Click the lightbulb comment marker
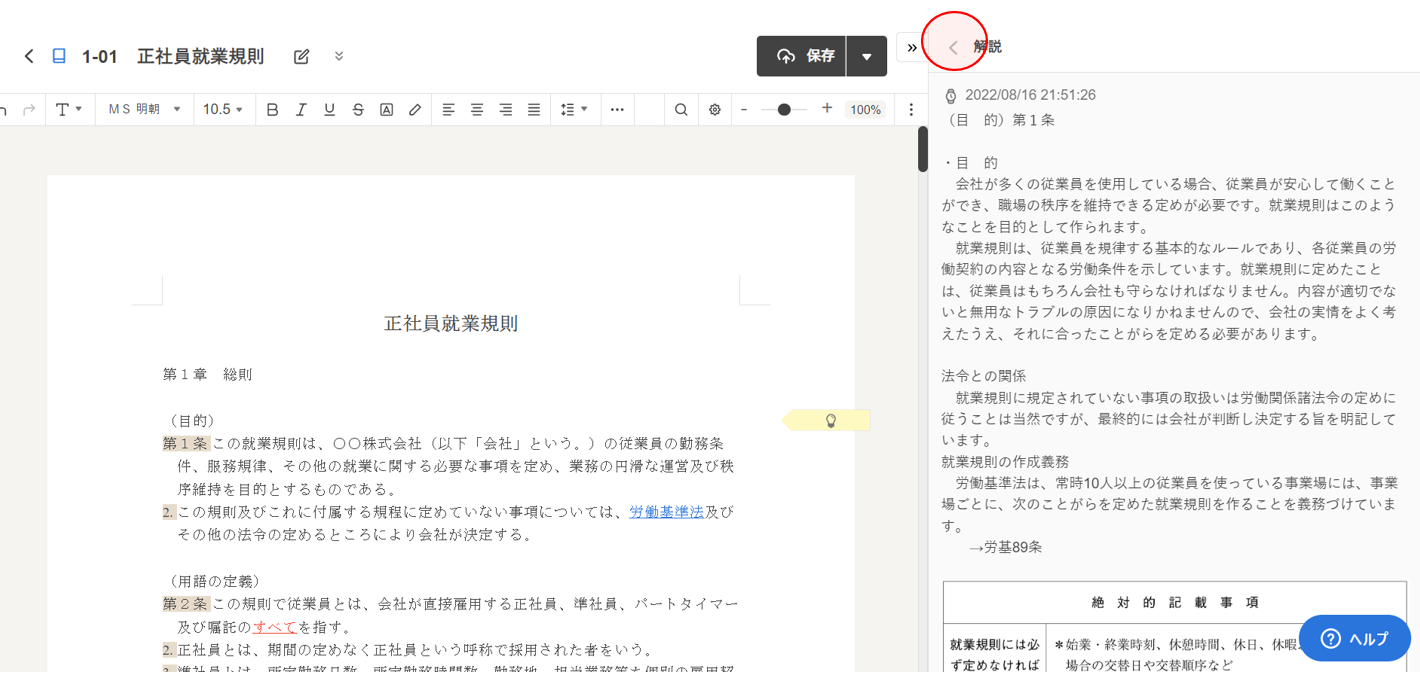The width and height of the screenshot is (1420, 675). pyautogui.click(x=829, y=421)
